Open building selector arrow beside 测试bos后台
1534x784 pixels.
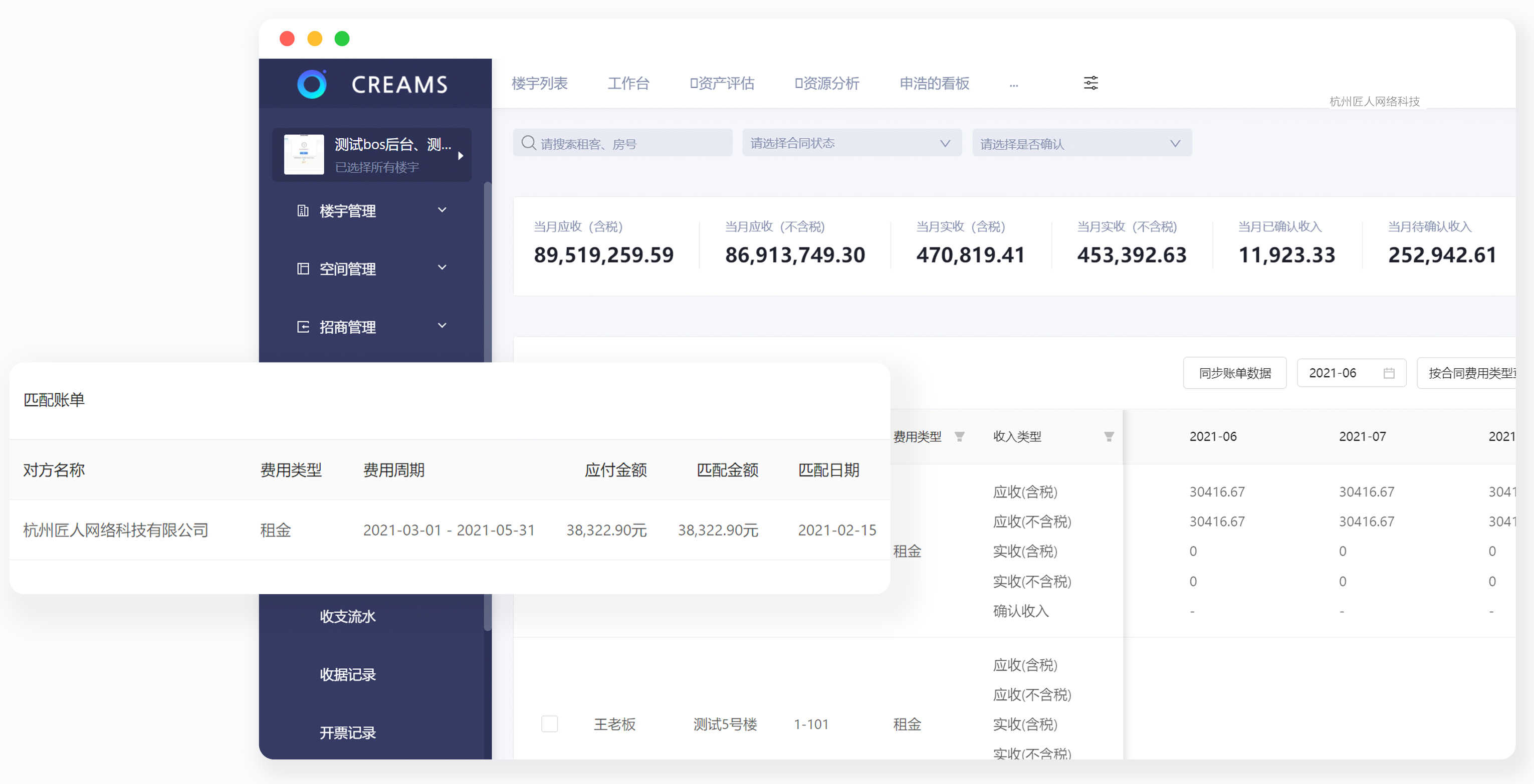pyautogui.click(x=461, y=155)
